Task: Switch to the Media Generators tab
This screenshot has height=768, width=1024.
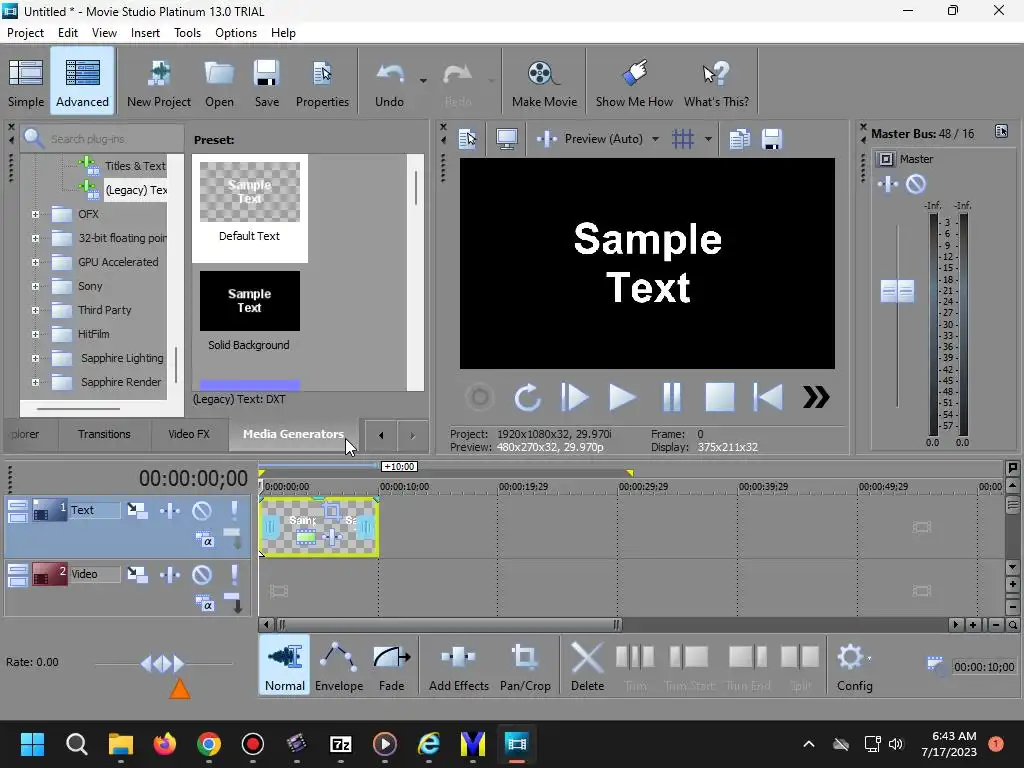Action: point(293,434)
